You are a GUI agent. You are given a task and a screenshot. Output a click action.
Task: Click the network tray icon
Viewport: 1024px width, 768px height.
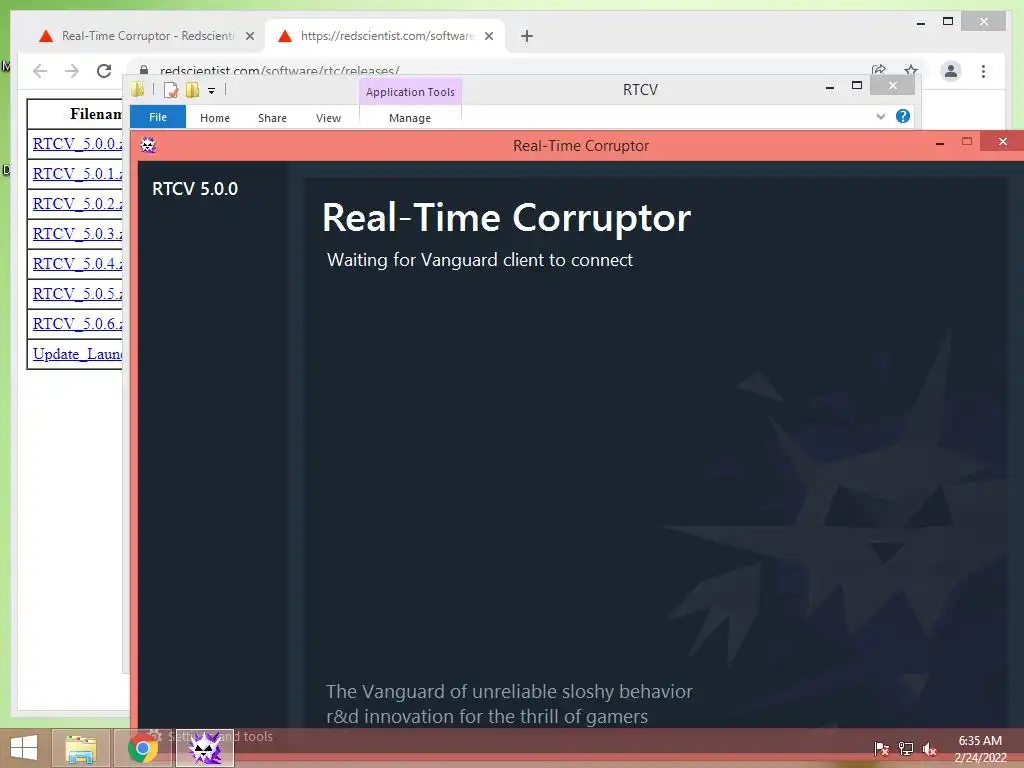tap(906, 748)
